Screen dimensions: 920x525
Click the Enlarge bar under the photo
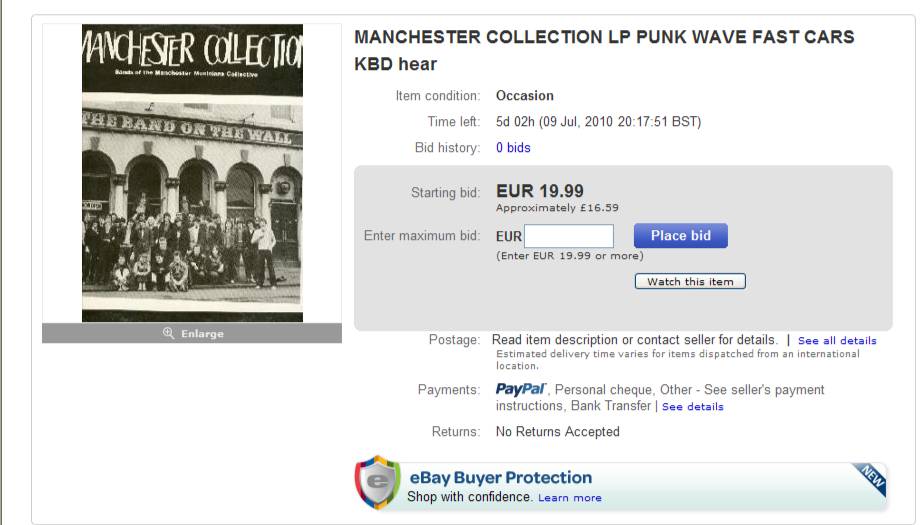tap(192, 333)
